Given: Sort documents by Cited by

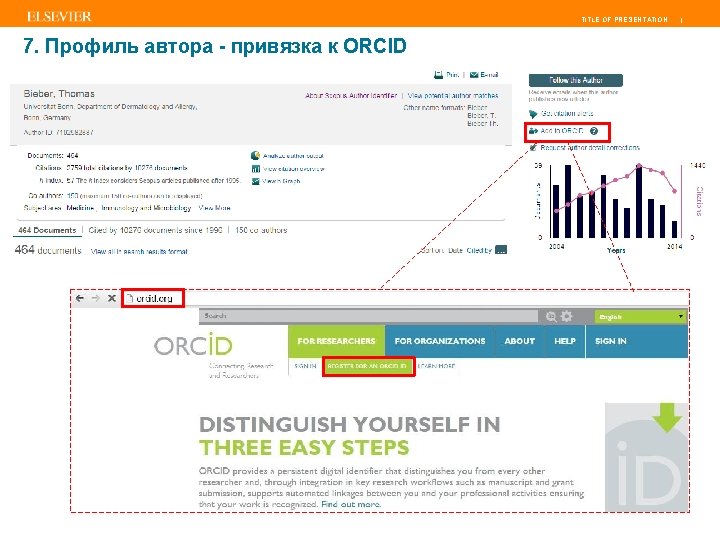Looking at the screenshot, I should [479, 250].
